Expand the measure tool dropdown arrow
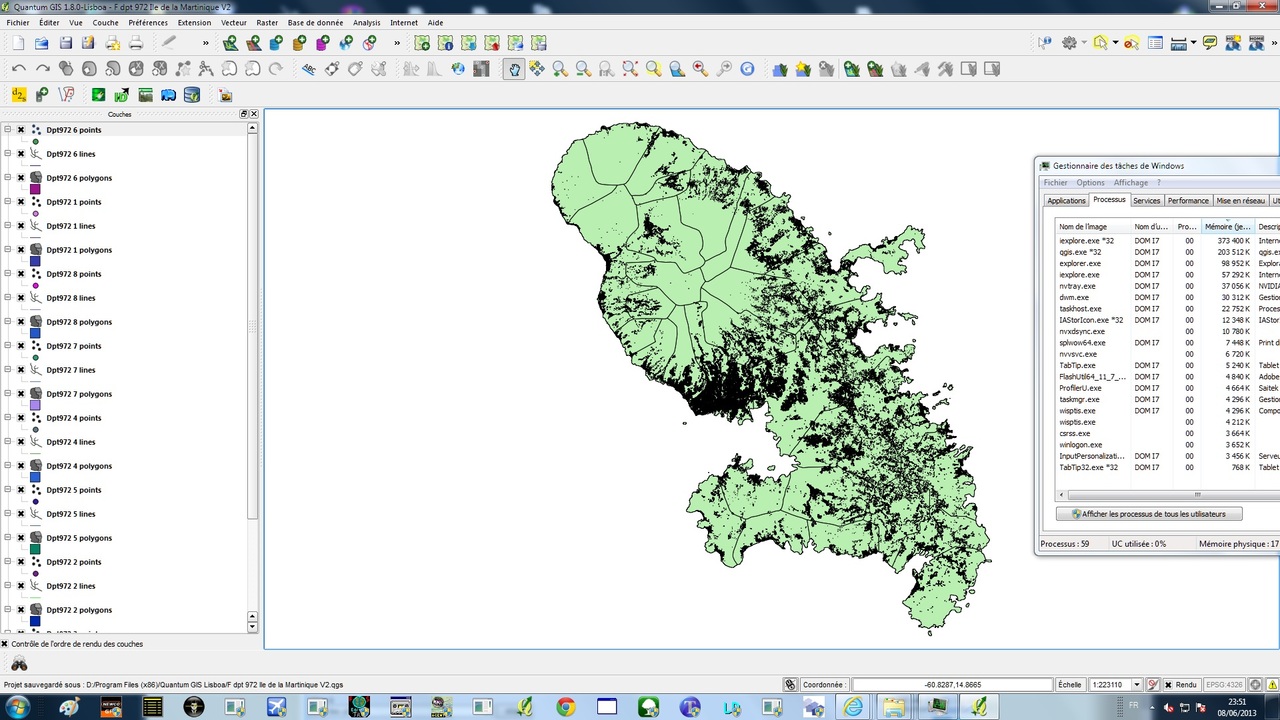The height and width of the screenshot is (720, 1280). coord(1194,43)
